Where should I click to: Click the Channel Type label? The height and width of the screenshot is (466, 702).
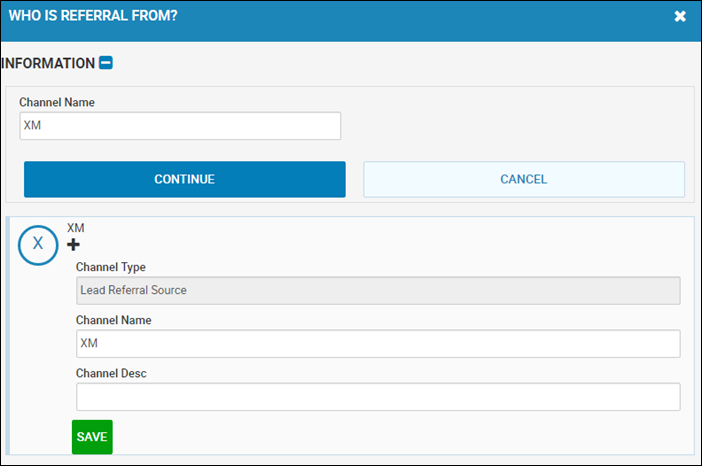(x=111, y=267)
